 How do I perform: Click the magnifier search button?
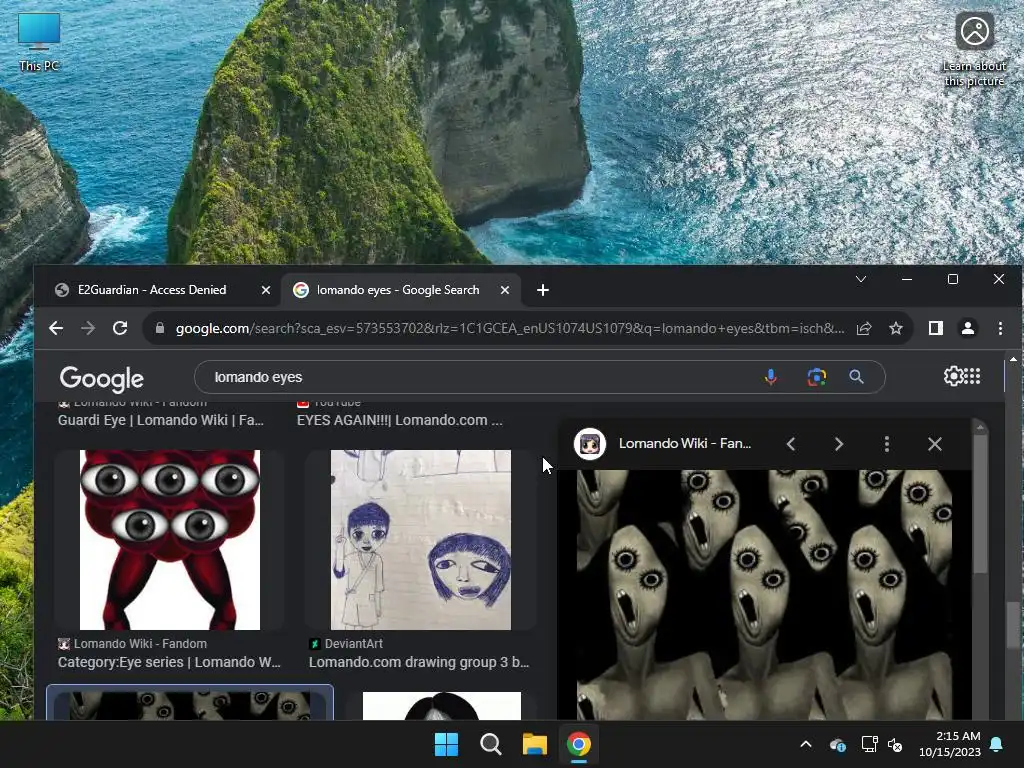856,377
